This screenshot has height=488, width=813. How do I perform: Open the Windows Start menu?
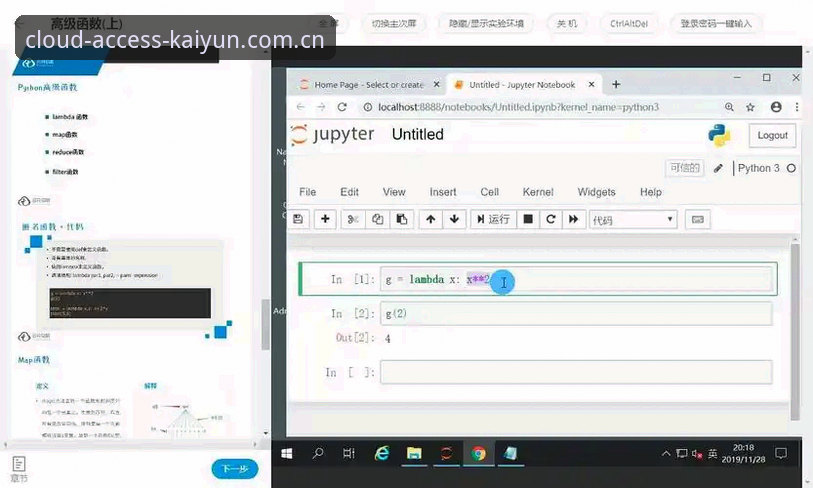pyautogui.click(x=287, y=454)
